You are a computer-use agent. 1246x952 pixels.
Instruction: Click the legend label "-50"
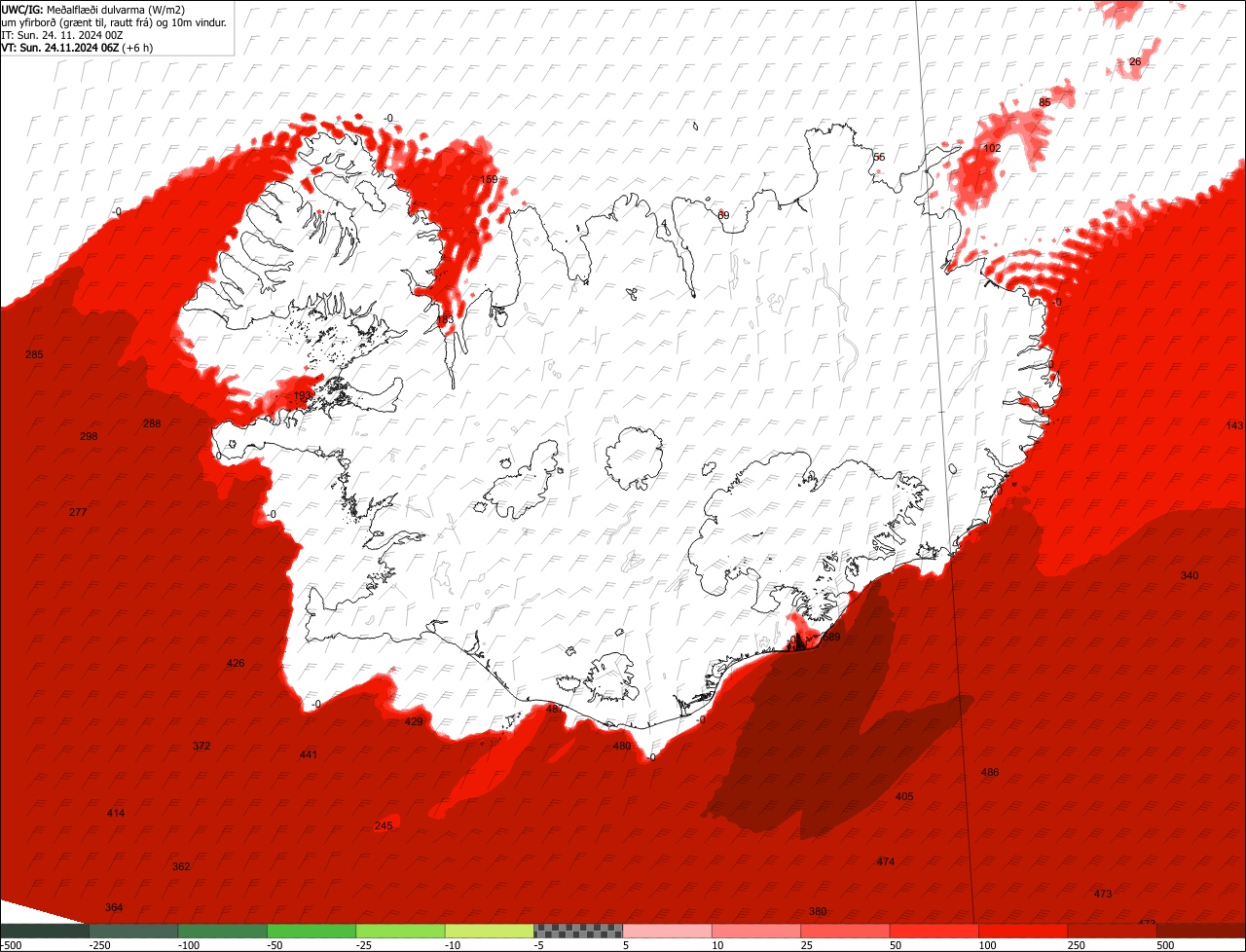click(276, 945)
